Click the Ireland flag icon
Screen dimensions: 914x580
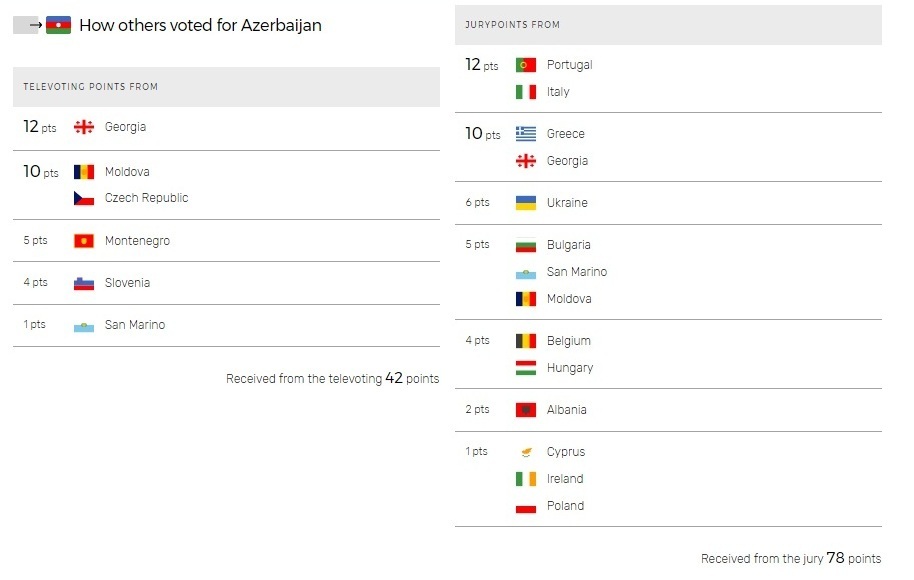(526, 479)
